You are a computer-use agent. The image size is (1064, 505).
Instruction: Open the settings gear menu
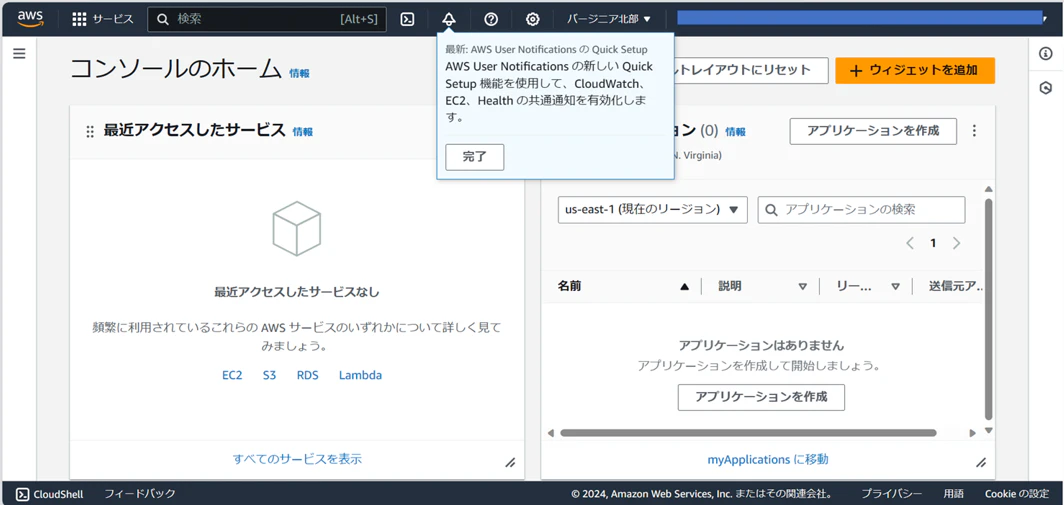click(533, 19)
